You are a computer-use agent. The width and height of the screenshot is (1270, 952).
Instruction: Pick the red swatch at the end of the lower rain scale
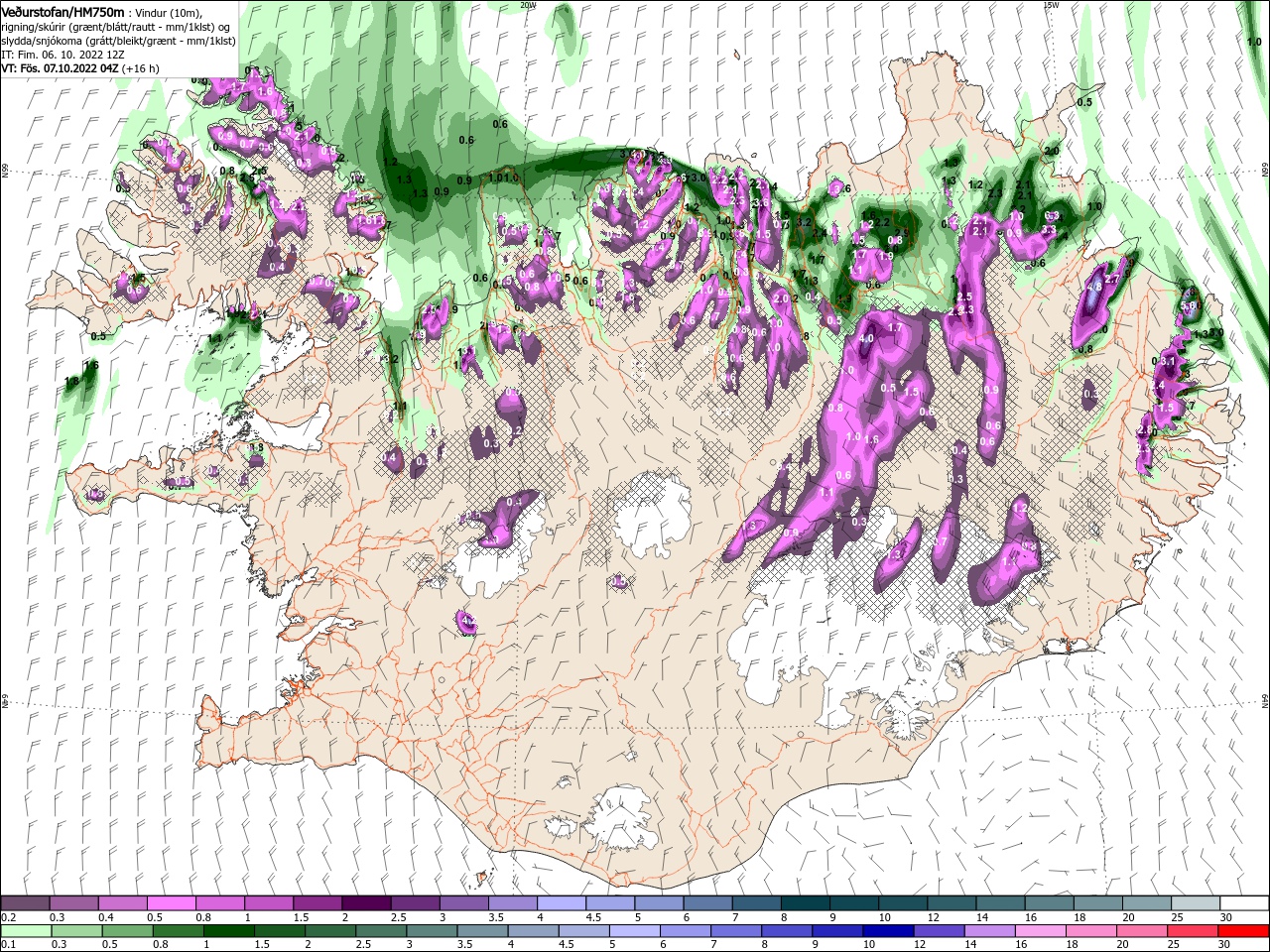[1243, 931]
